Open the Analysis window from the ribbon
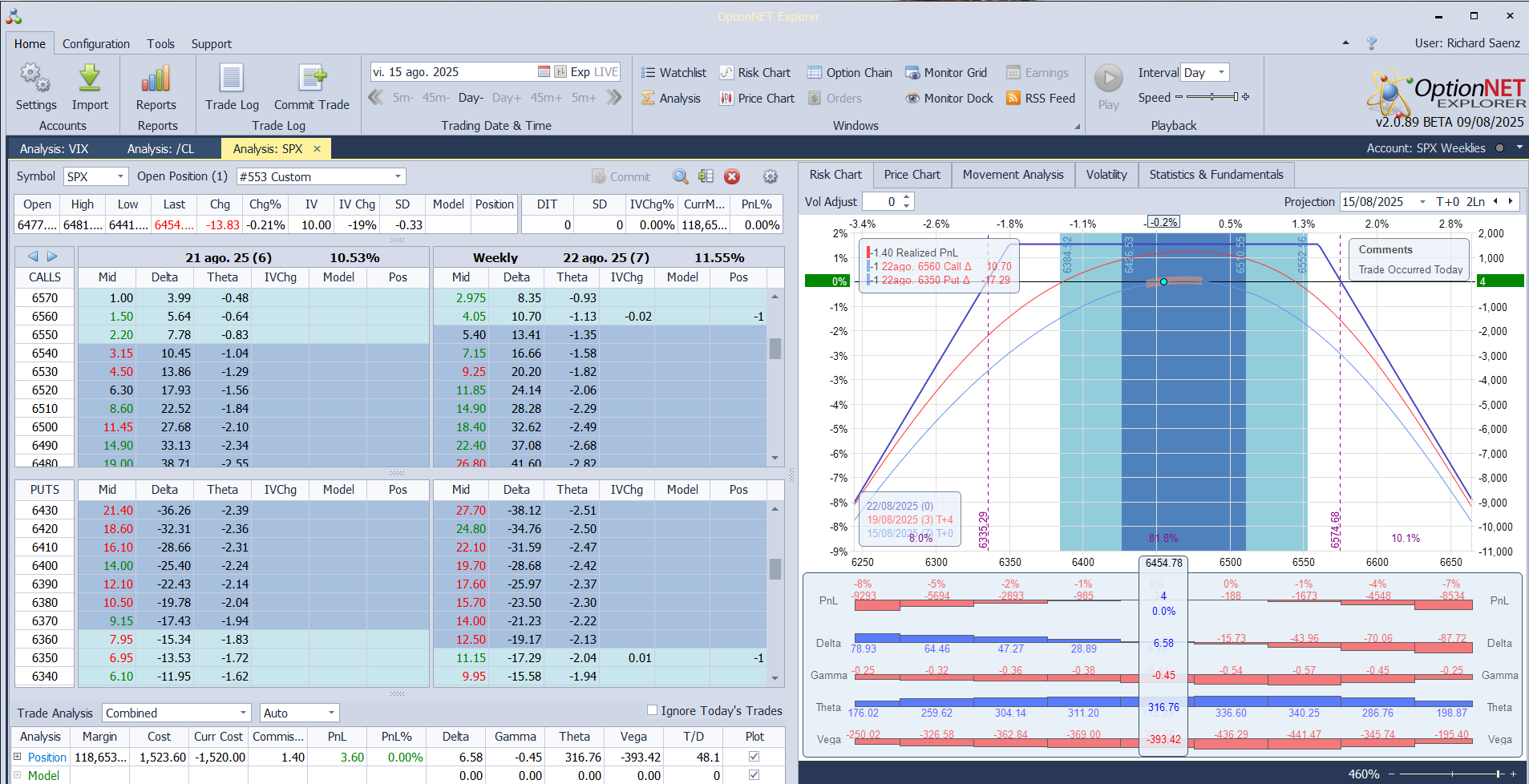This screenshot has width=1529, height=784. pyautogui.click(x=671, y=99)
